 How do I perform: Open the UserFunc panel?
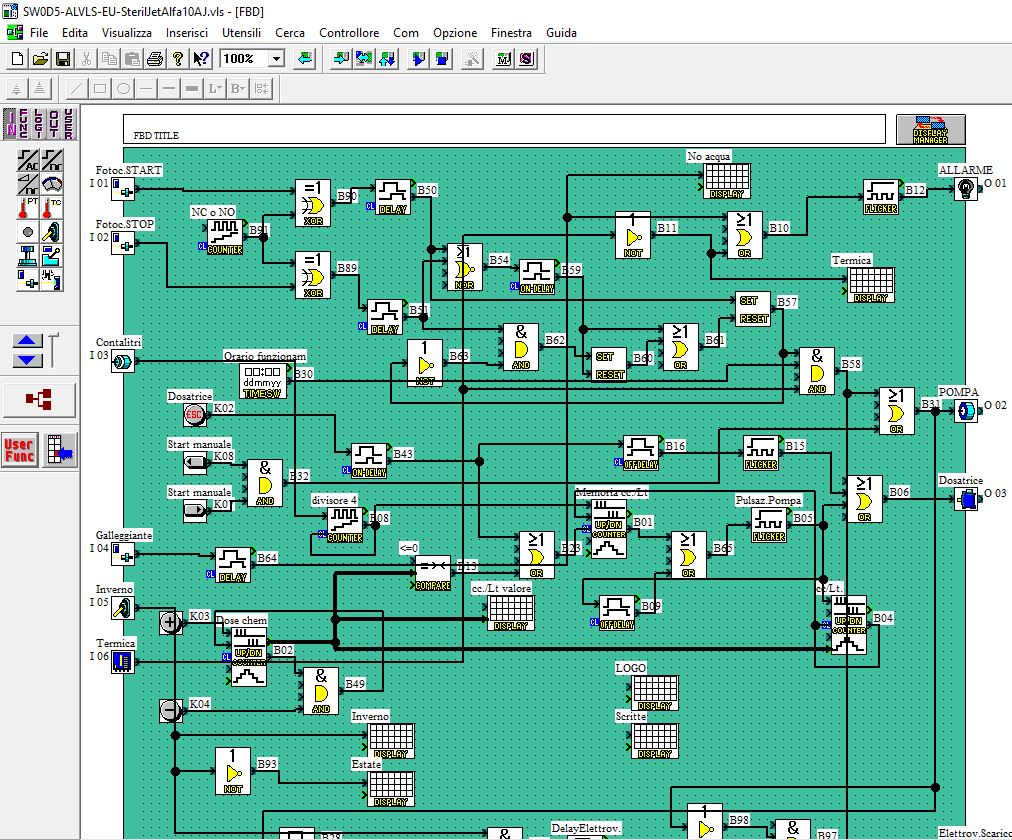tap(21, 447)
